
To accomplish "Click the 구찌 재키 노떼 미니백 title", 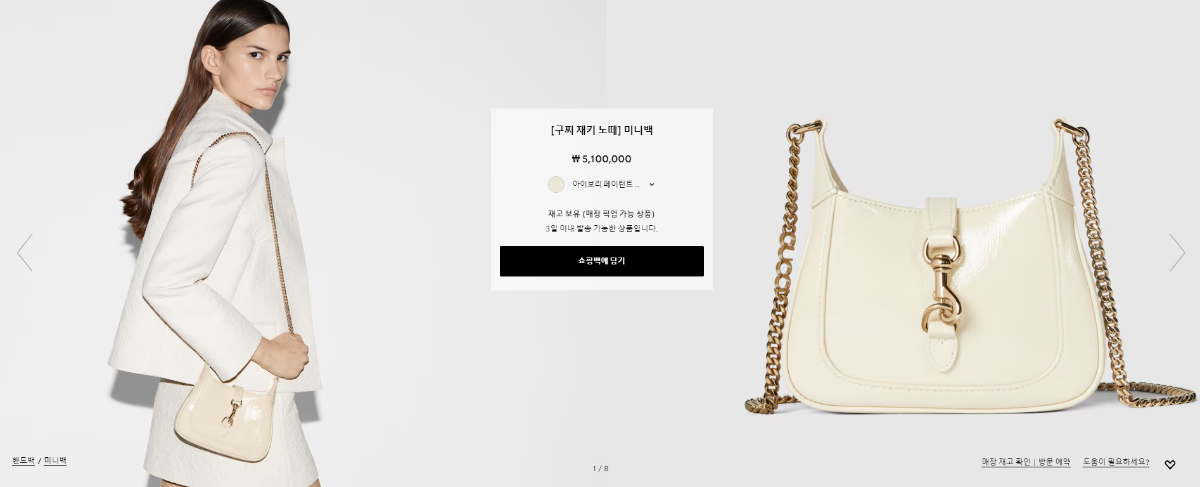I will click(602, 130).
